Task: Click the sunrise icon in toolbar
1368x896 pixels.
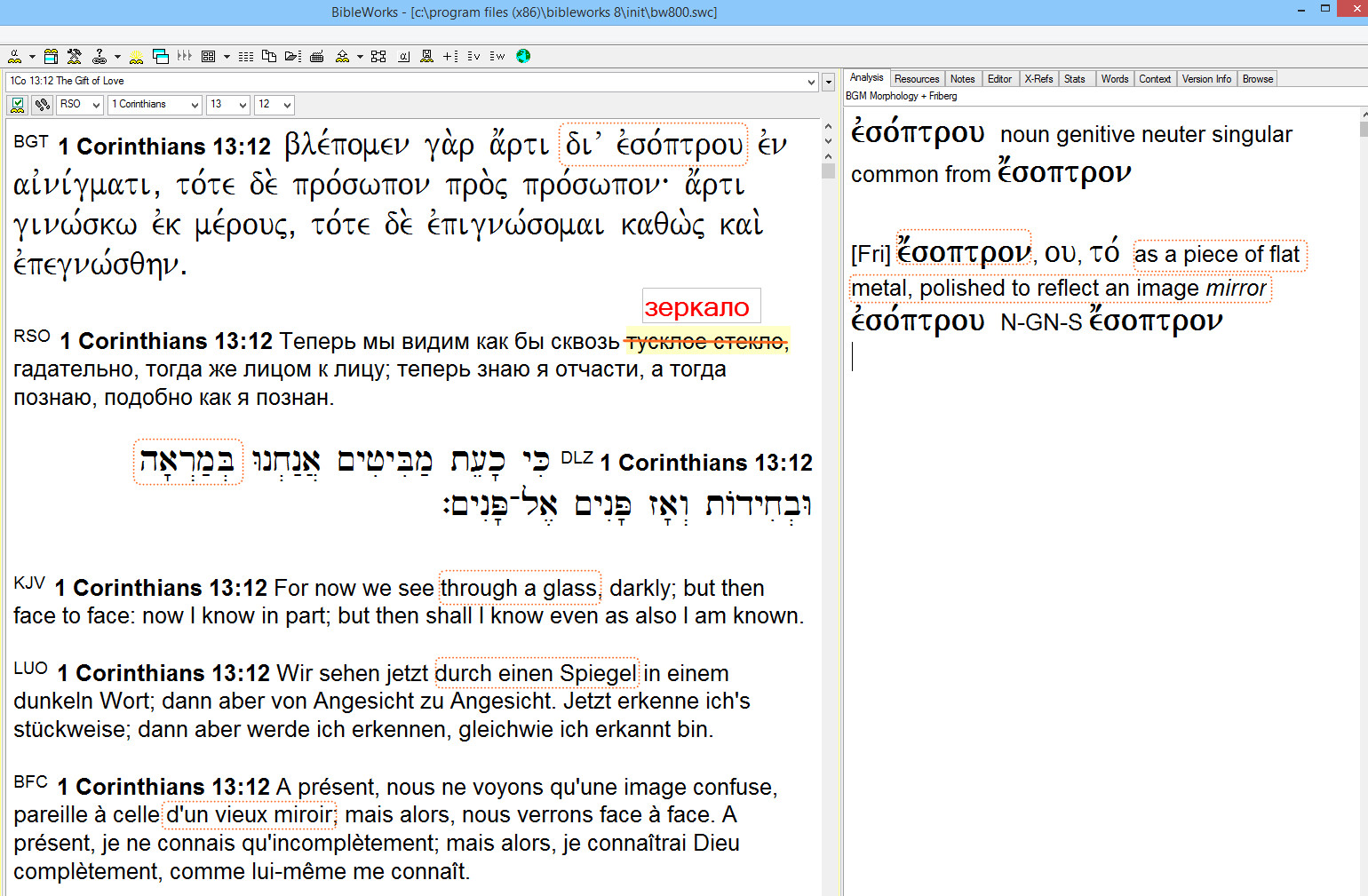Action: pyautogui.click(x=136, y=57)
